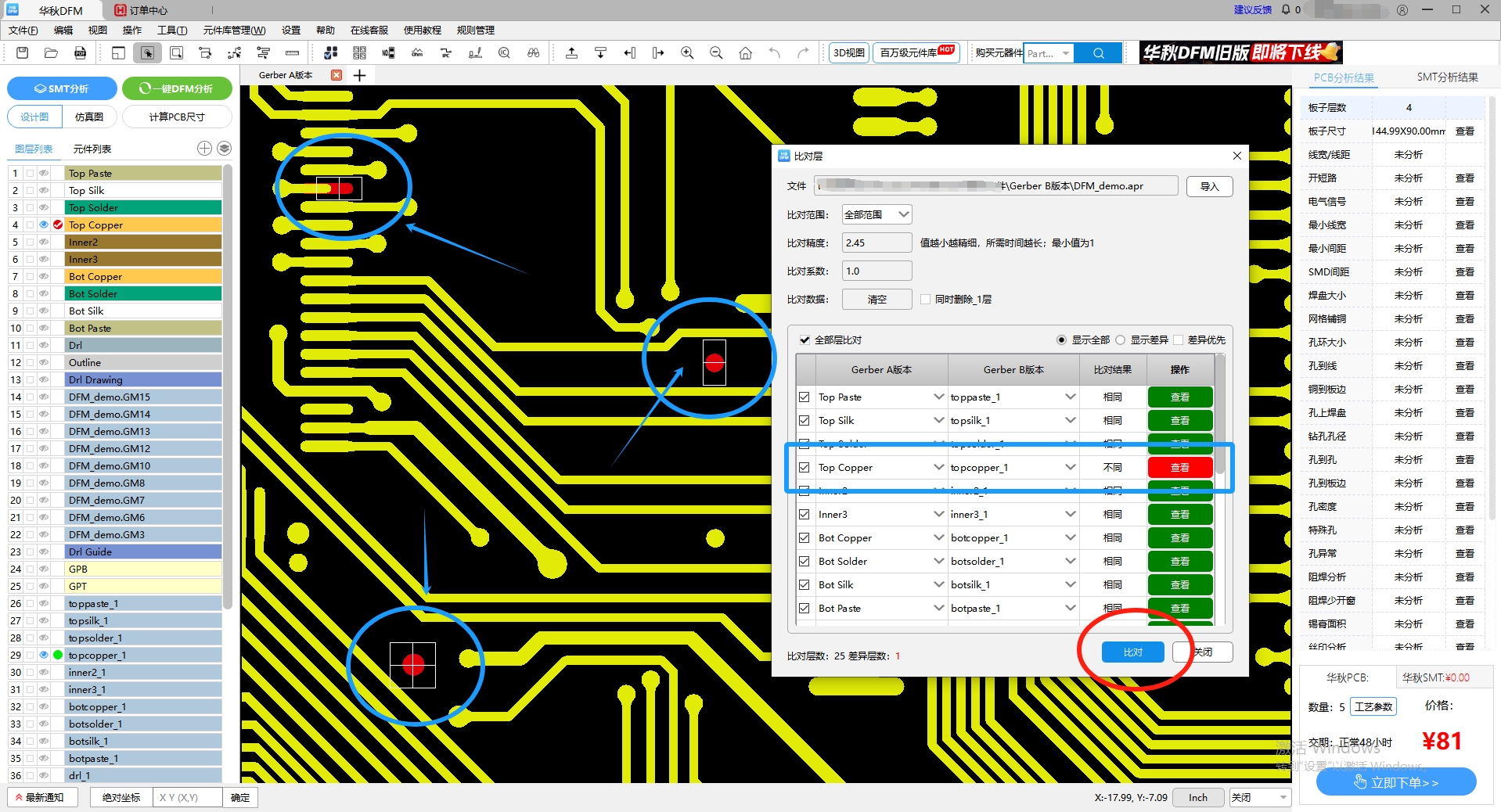Click the home view icon
The image size is (1501, 812).
[745, 53]
